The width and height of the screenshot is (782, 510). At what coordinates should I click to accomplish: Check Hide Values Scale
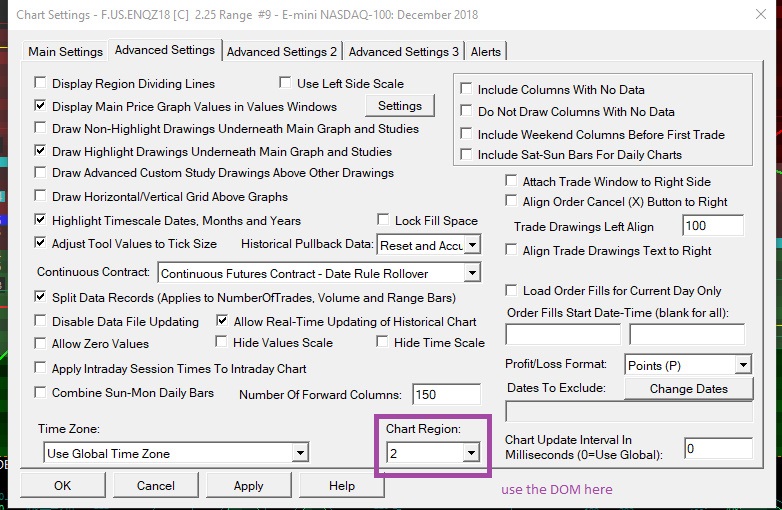(221, 341)
